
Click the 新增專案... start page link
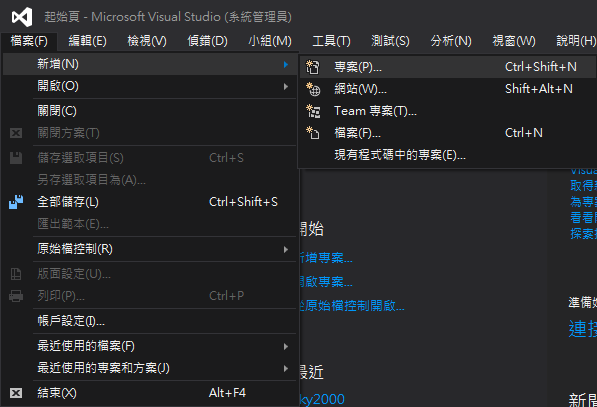326,258
